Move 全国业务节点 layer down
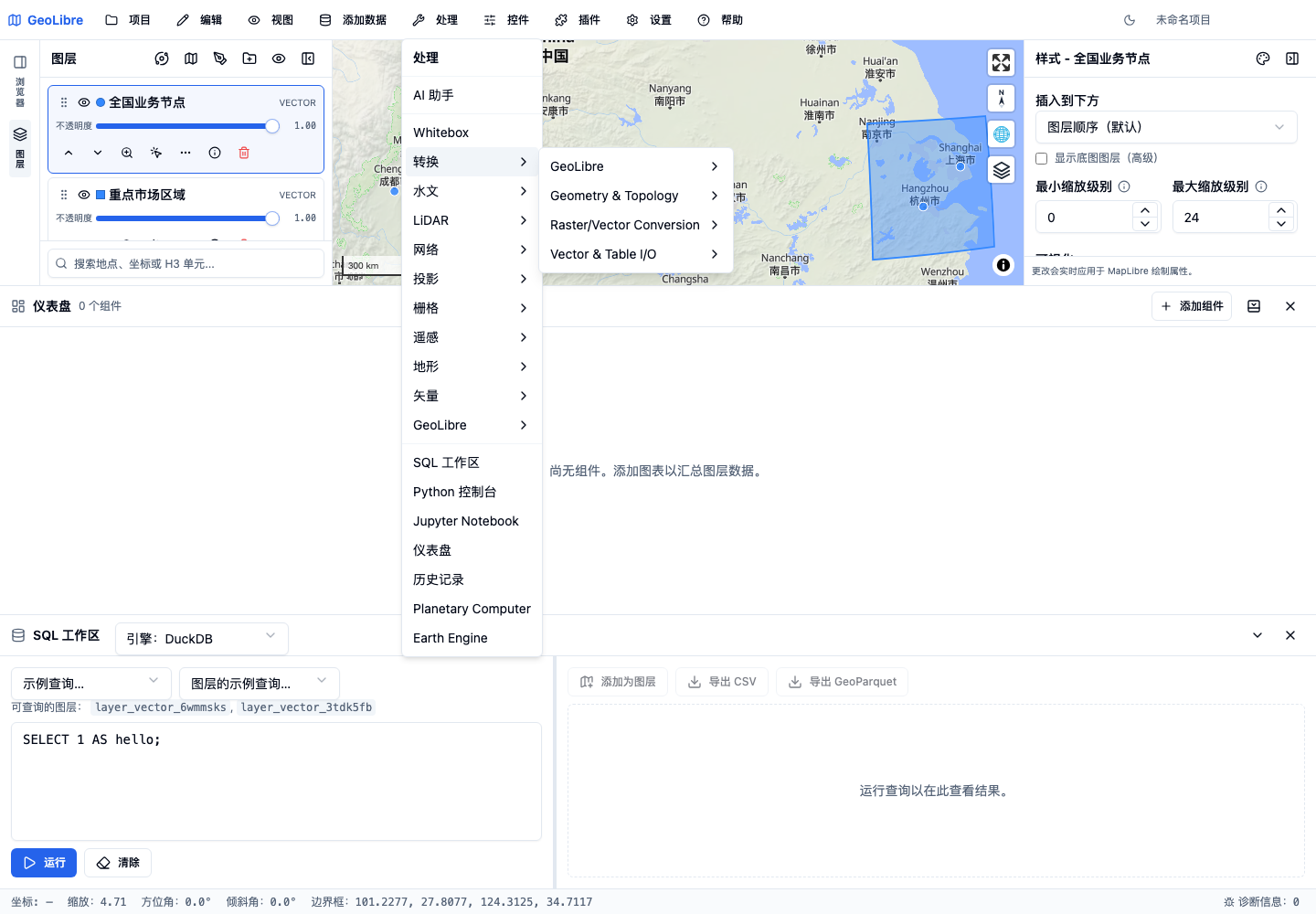 (98, 153)
